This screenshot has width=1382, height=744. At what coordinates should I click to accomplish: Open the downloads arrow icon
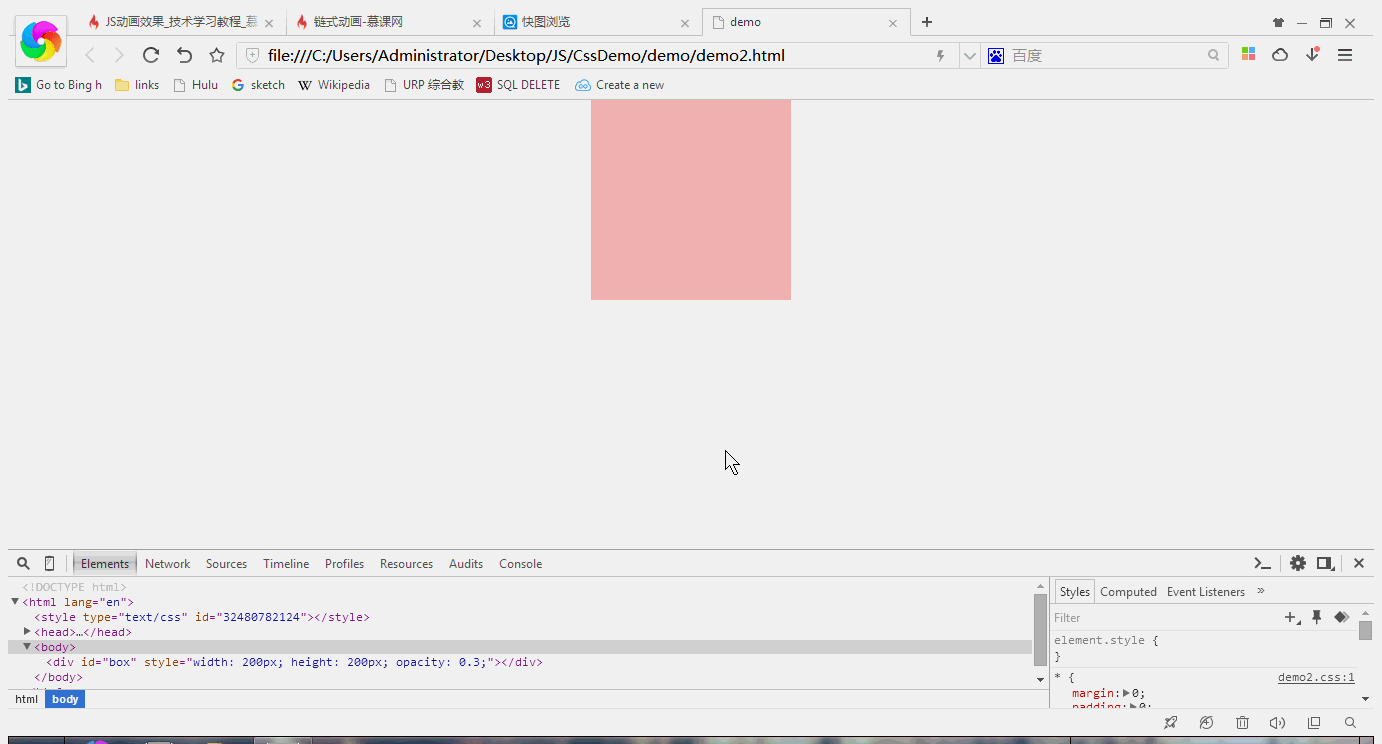1313,55
